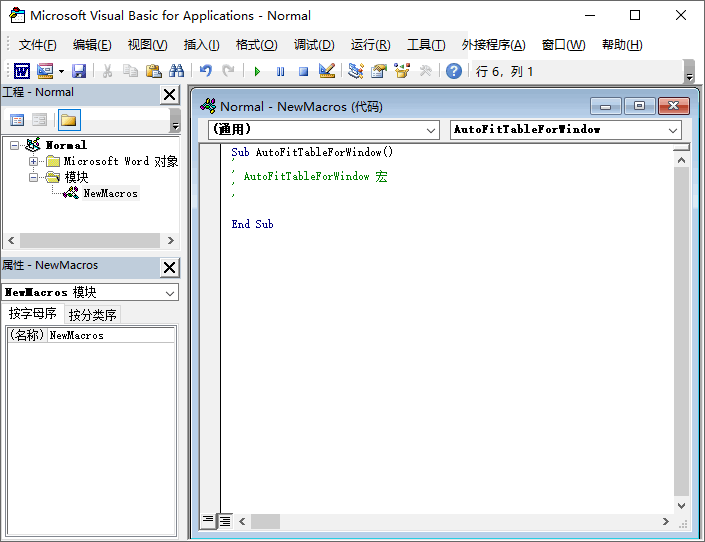
Task: Open the 调试(D) menu
Action: [314, 45]
